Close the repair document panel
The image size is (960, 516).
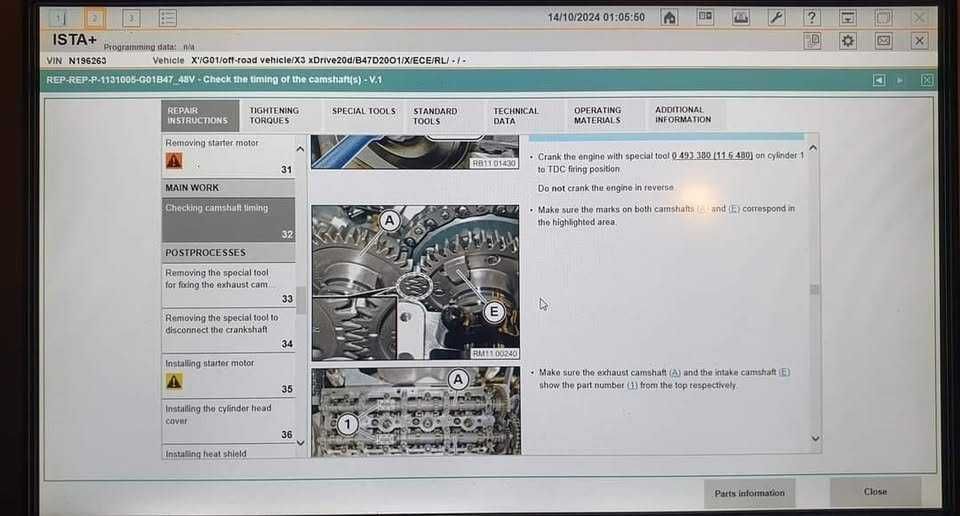pos(927,80)
